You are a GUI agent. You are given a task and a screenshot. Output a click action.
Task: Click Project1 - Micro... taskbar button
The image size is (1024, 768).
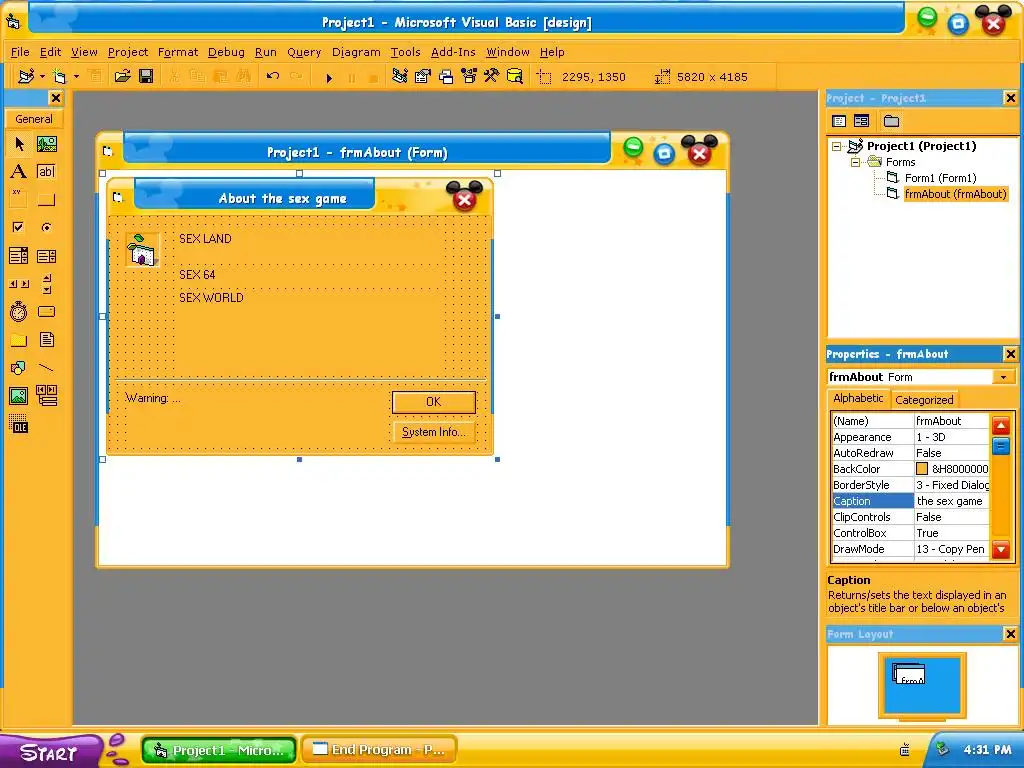[219, 750]
